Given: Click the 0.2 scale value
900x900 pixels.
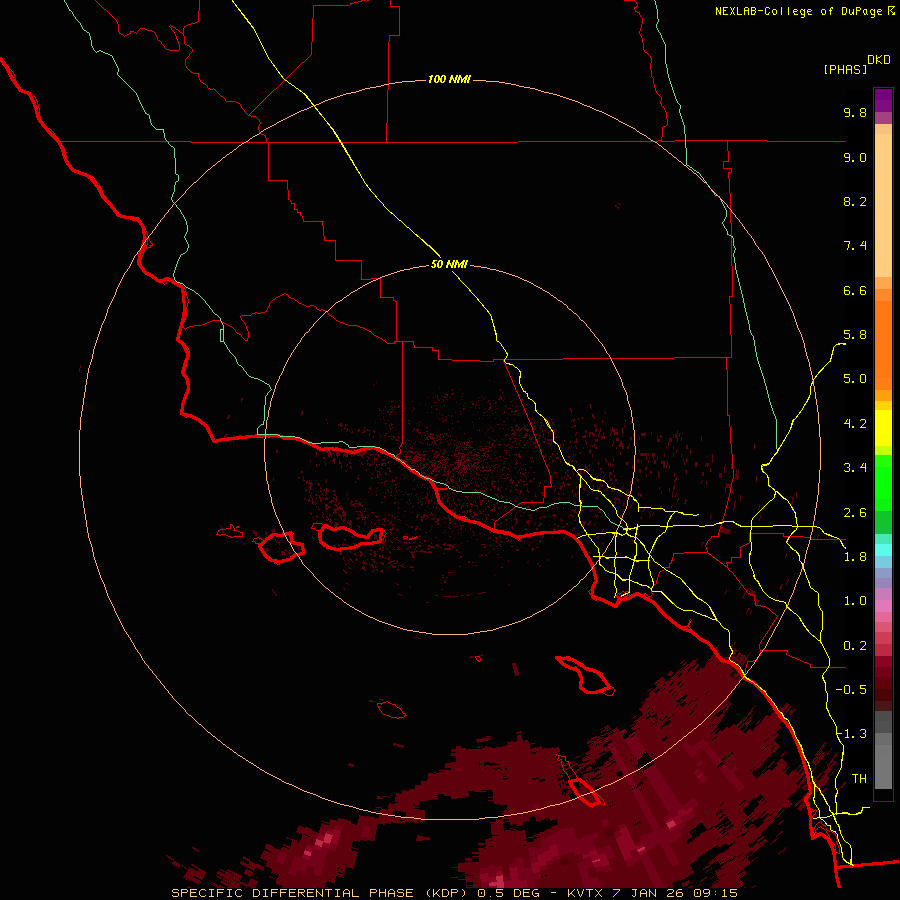Looking at the screenshot, I should pos(855,646).
